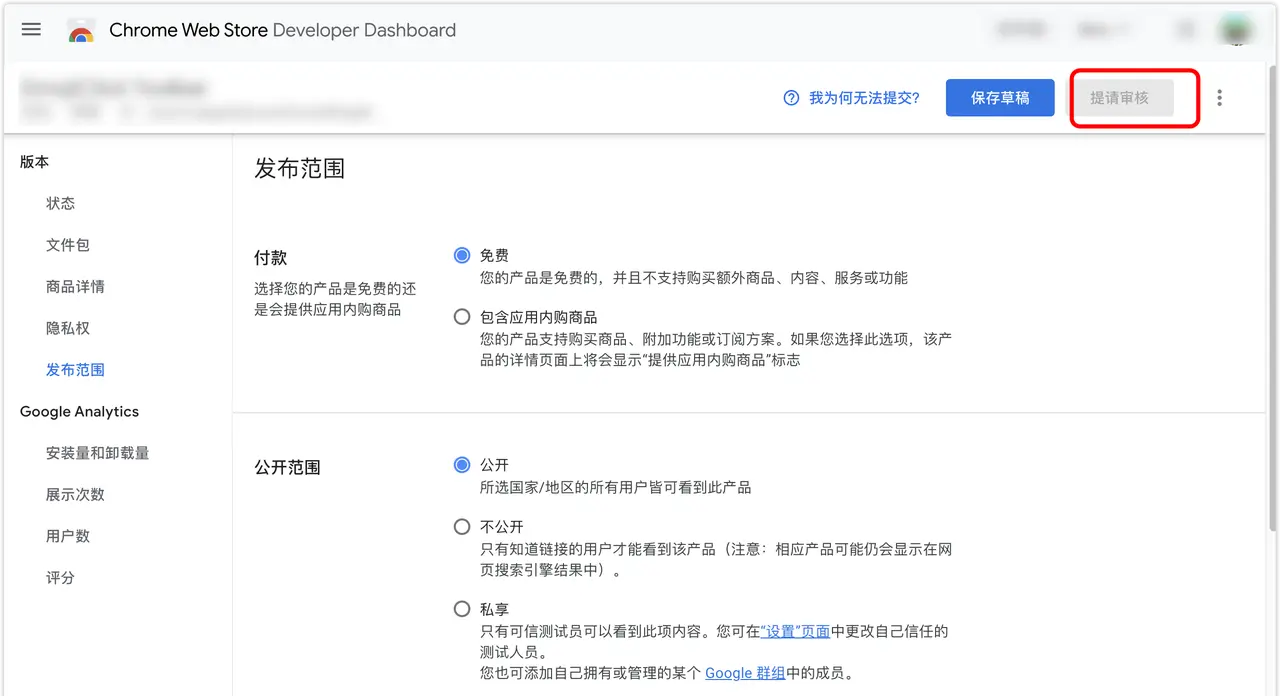Open the three-dot overflow menu
This screenshot has width=1280, height=696.
coord(1219,97)
